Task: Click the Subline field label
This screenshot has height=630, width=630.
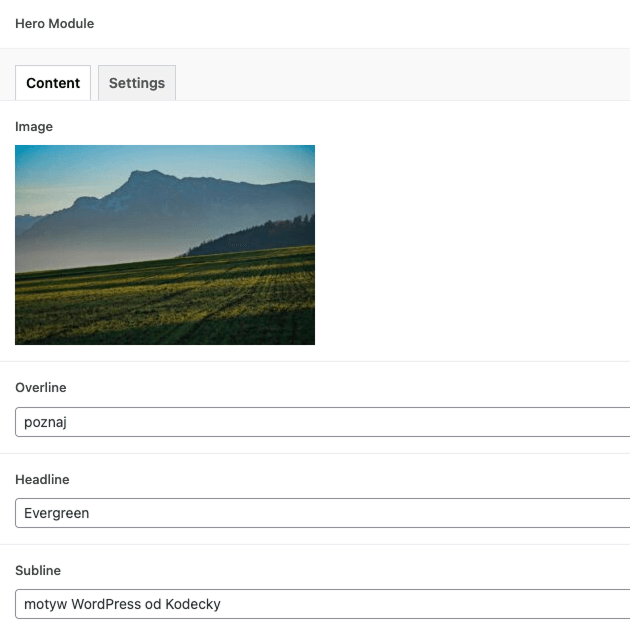Action: point(38,571)
